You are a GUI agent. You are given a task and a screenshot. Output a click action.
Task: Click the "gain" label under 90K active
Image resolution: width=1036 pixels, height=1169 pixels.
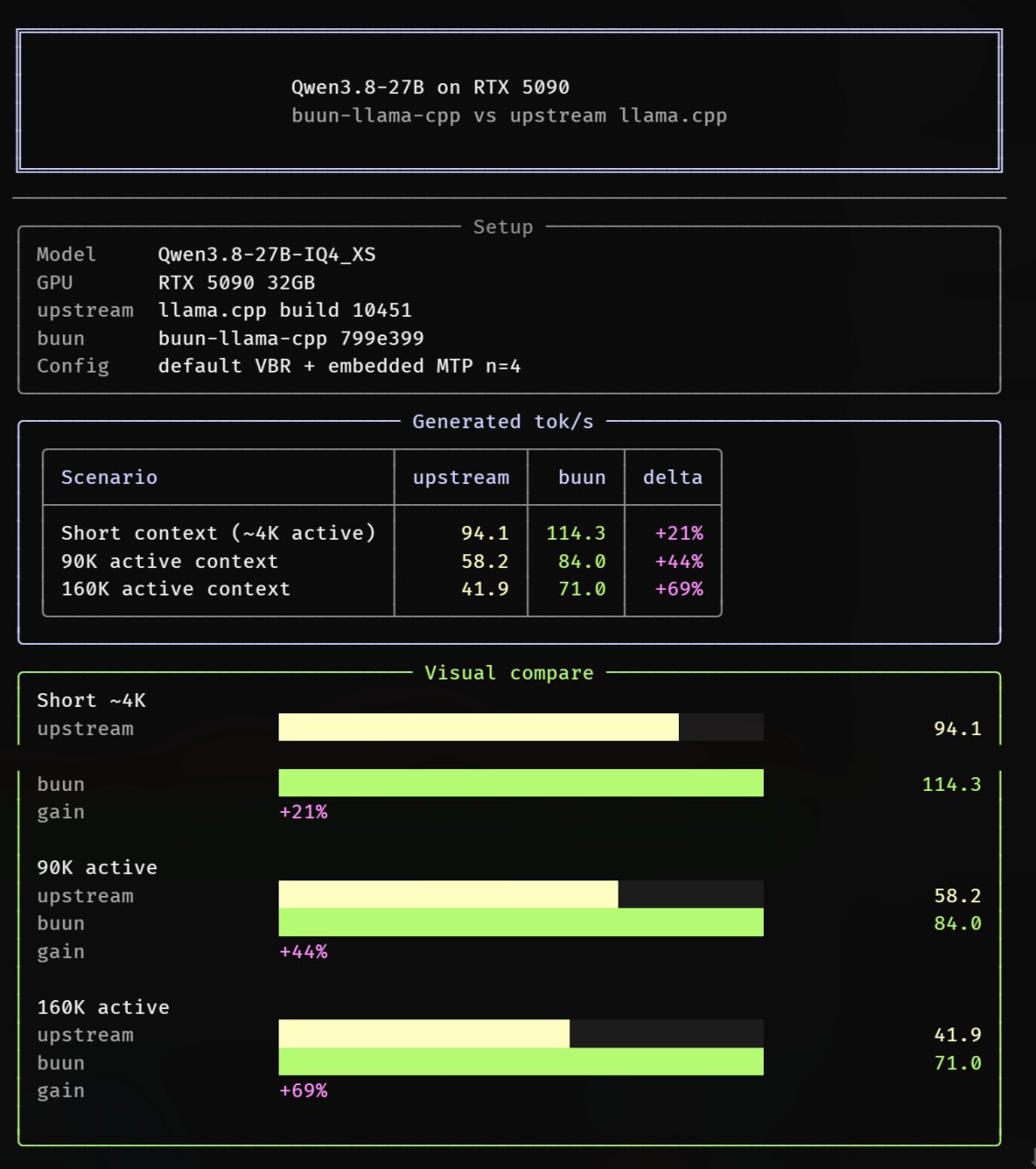(60, 952)
